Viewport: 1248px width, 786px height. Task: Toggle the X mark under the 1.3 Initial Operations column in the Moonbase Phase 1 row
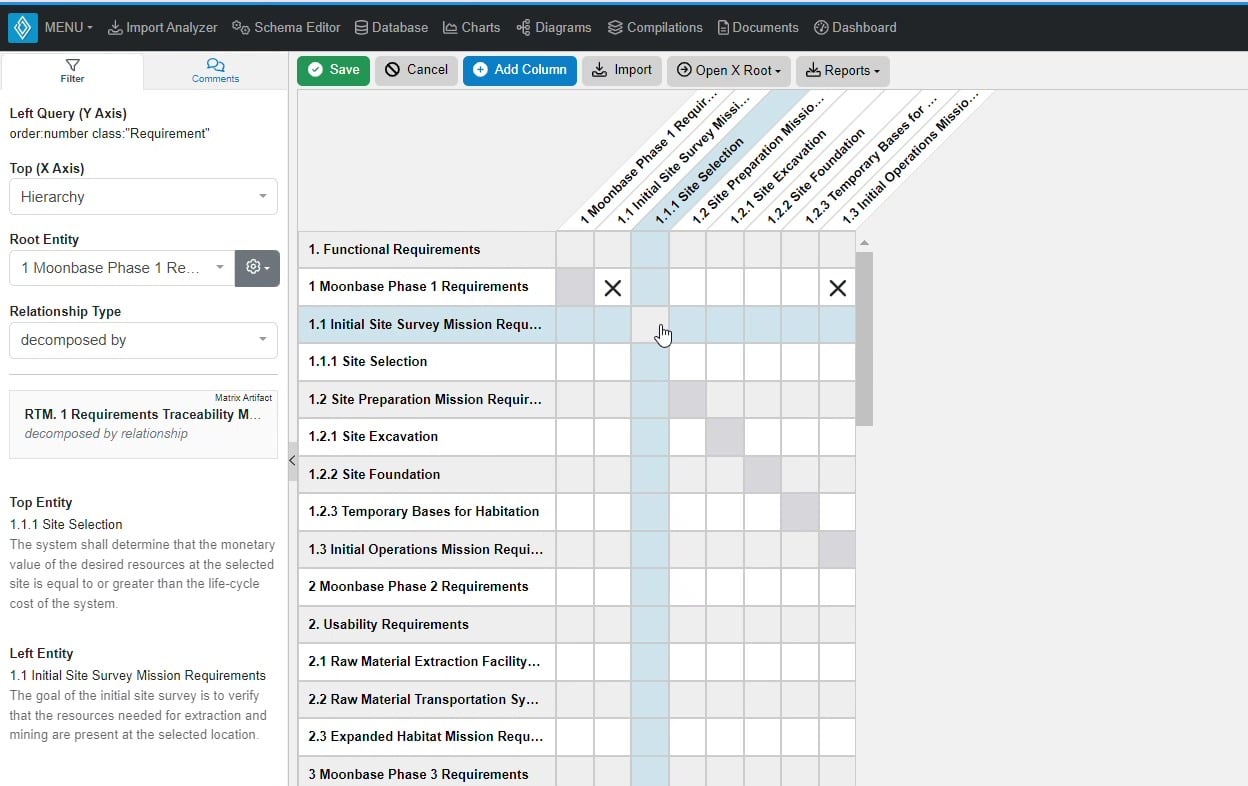tap(837, 288)
